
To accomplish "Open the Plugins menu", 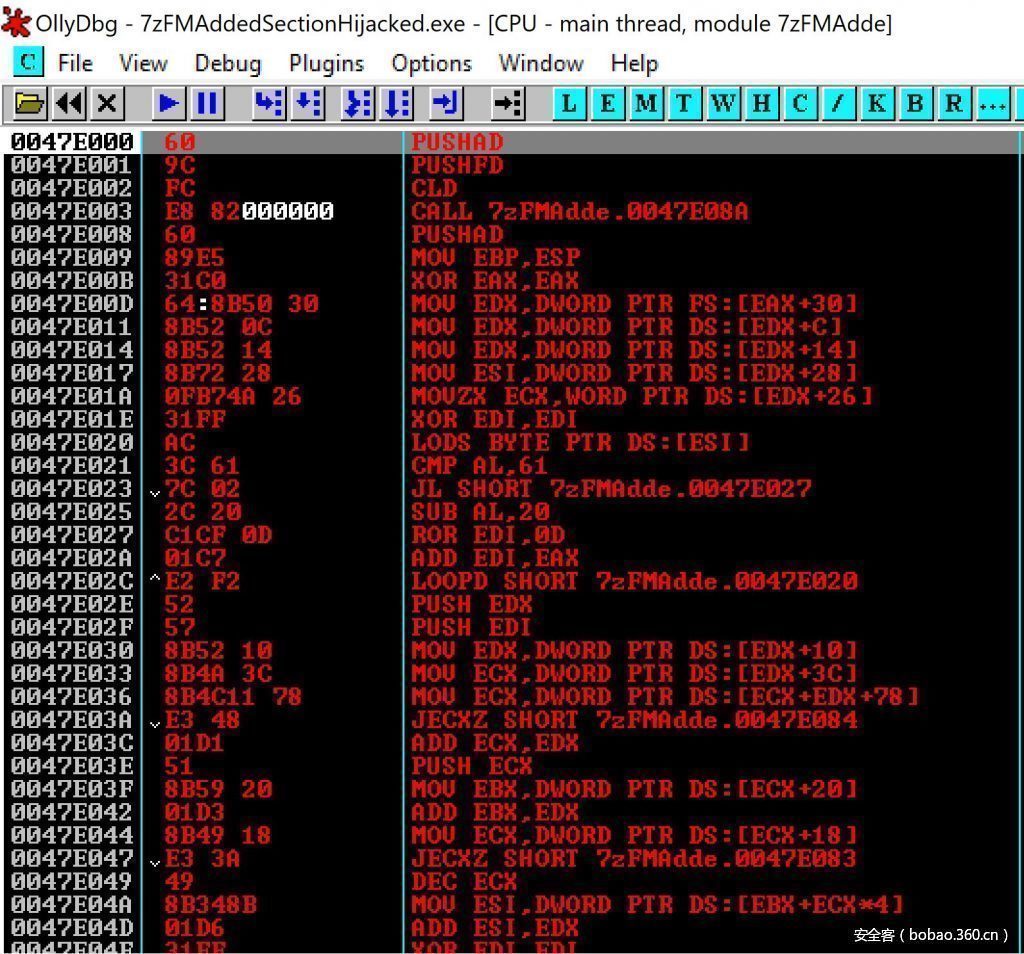I will [326, 63].
